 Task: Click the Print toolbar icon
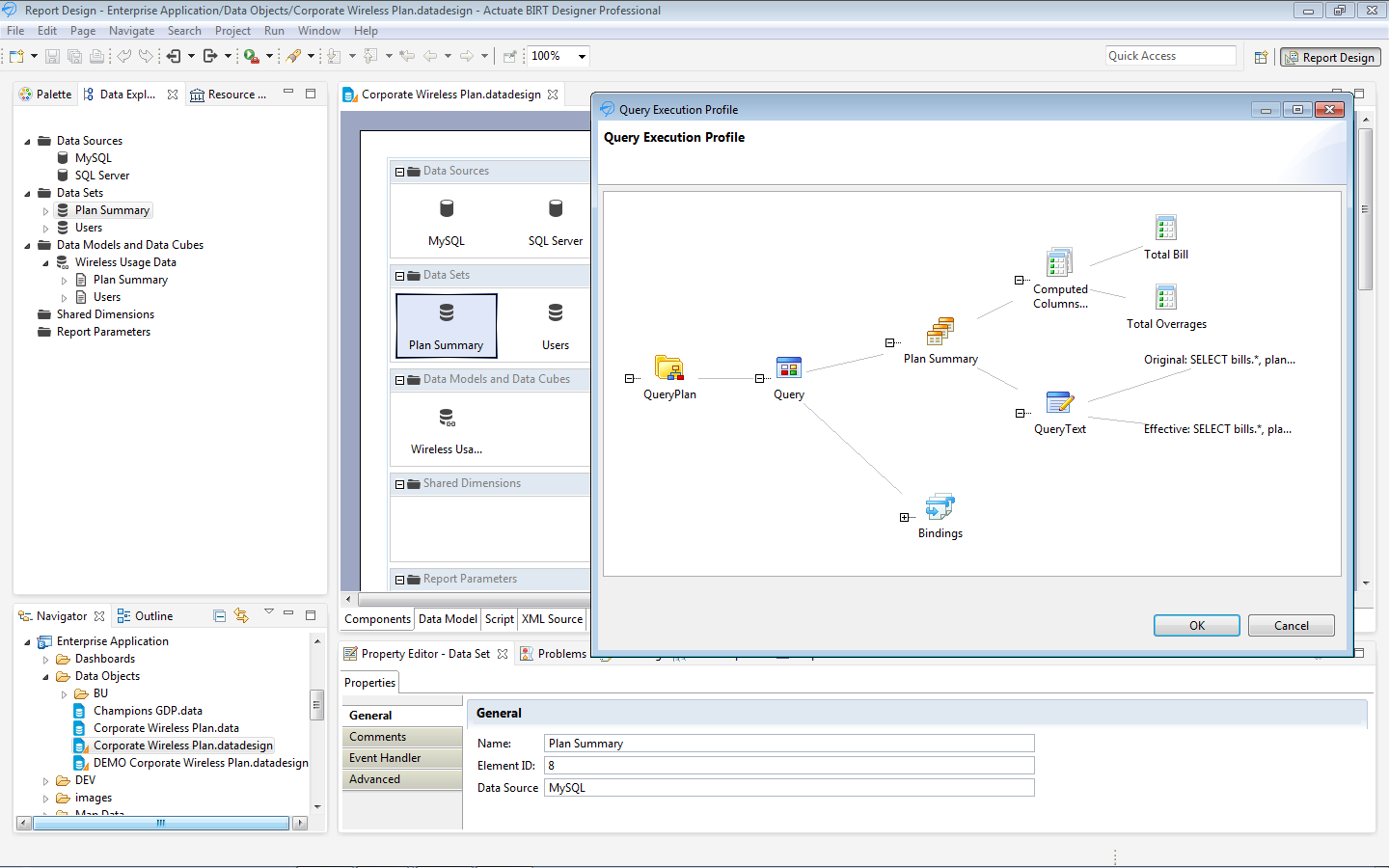tap(96, 56)
